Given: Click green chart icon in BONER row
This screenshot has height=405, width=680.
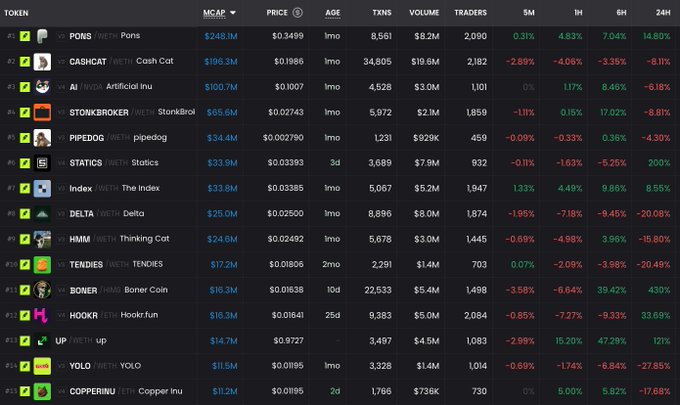Looking at the screenshot, I should coord(25,290).
